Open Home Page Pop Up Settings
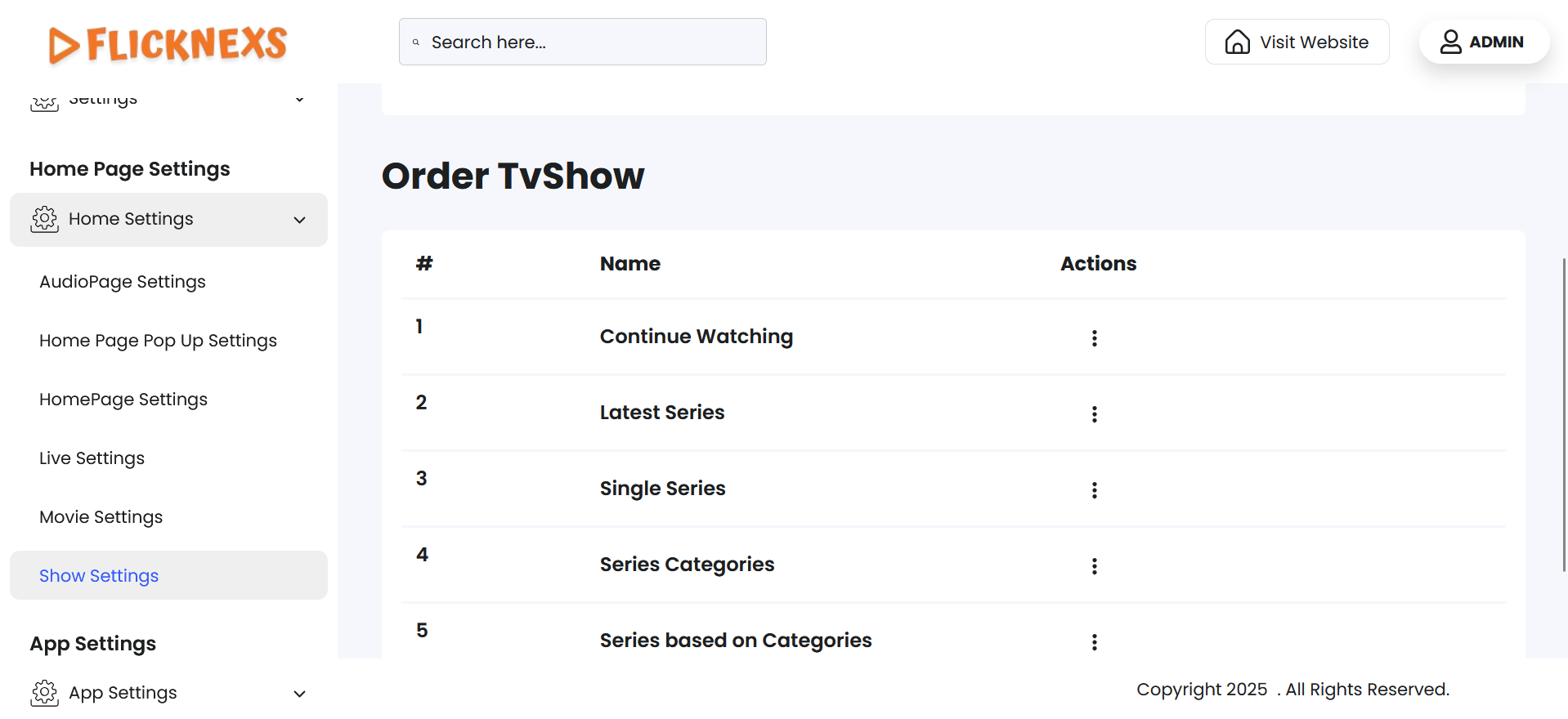 coord(159,341)
